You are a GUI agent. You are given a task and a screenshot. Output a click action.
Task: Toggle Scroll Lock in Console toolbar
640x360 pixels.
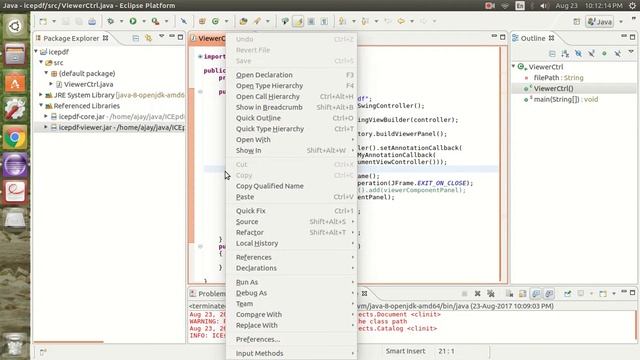(x=522, y=293)
